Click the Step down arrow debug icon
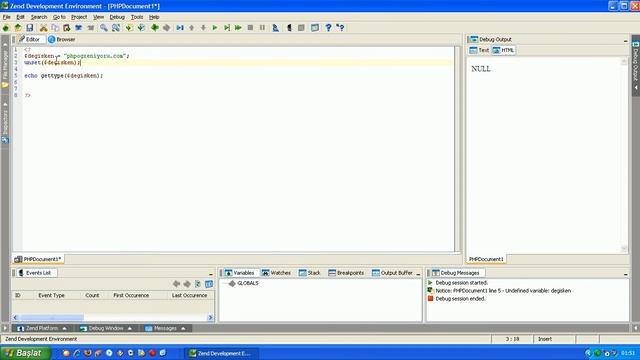 click(x=203, y=28)
